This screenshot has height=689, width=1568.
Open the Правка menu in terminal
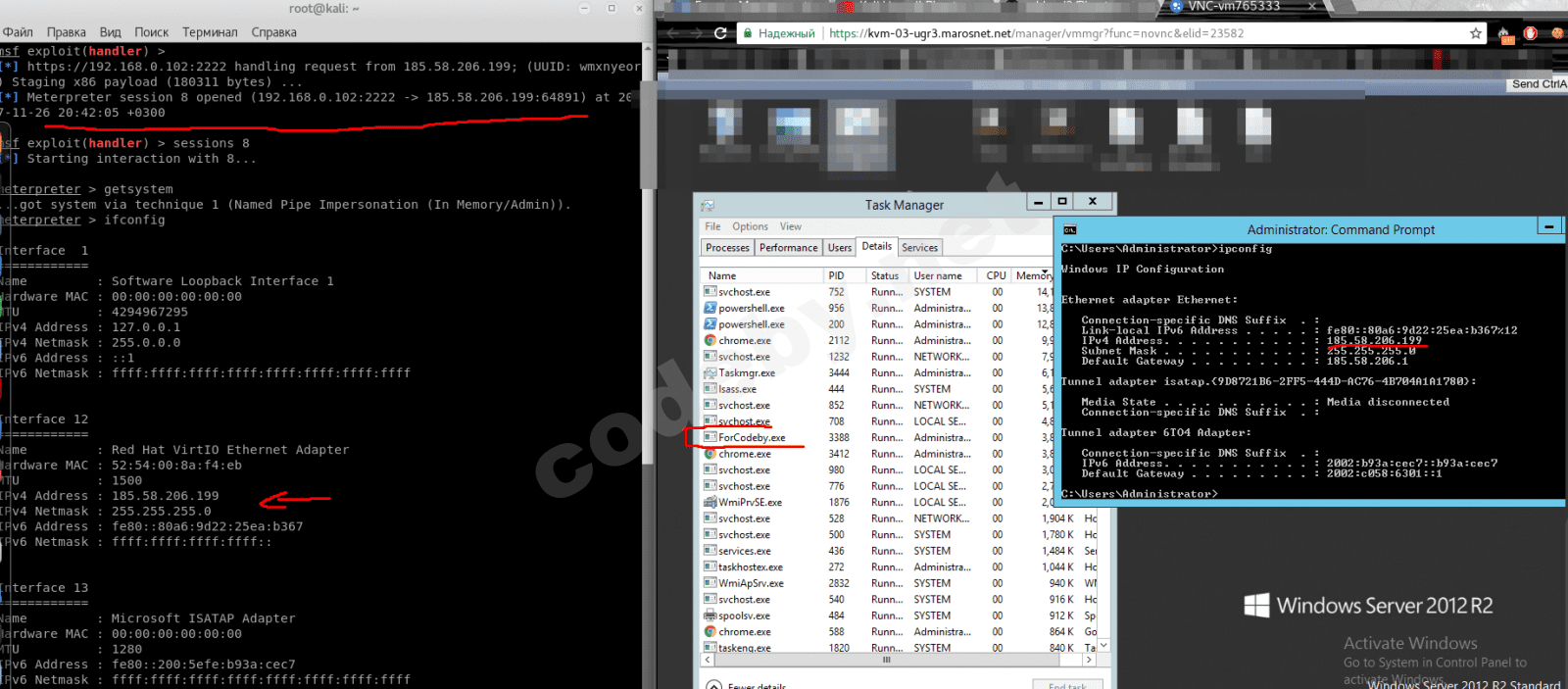[66, 32]
